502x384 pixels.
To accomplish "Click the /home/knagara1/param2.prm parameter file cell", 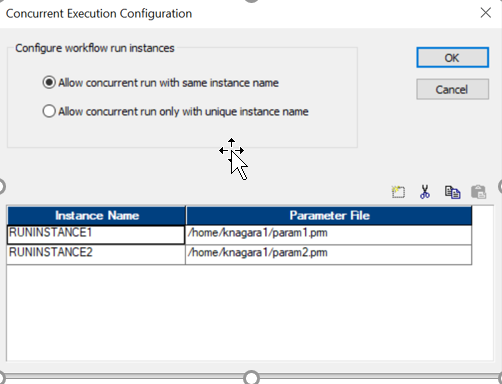I will tap(329, 255).
